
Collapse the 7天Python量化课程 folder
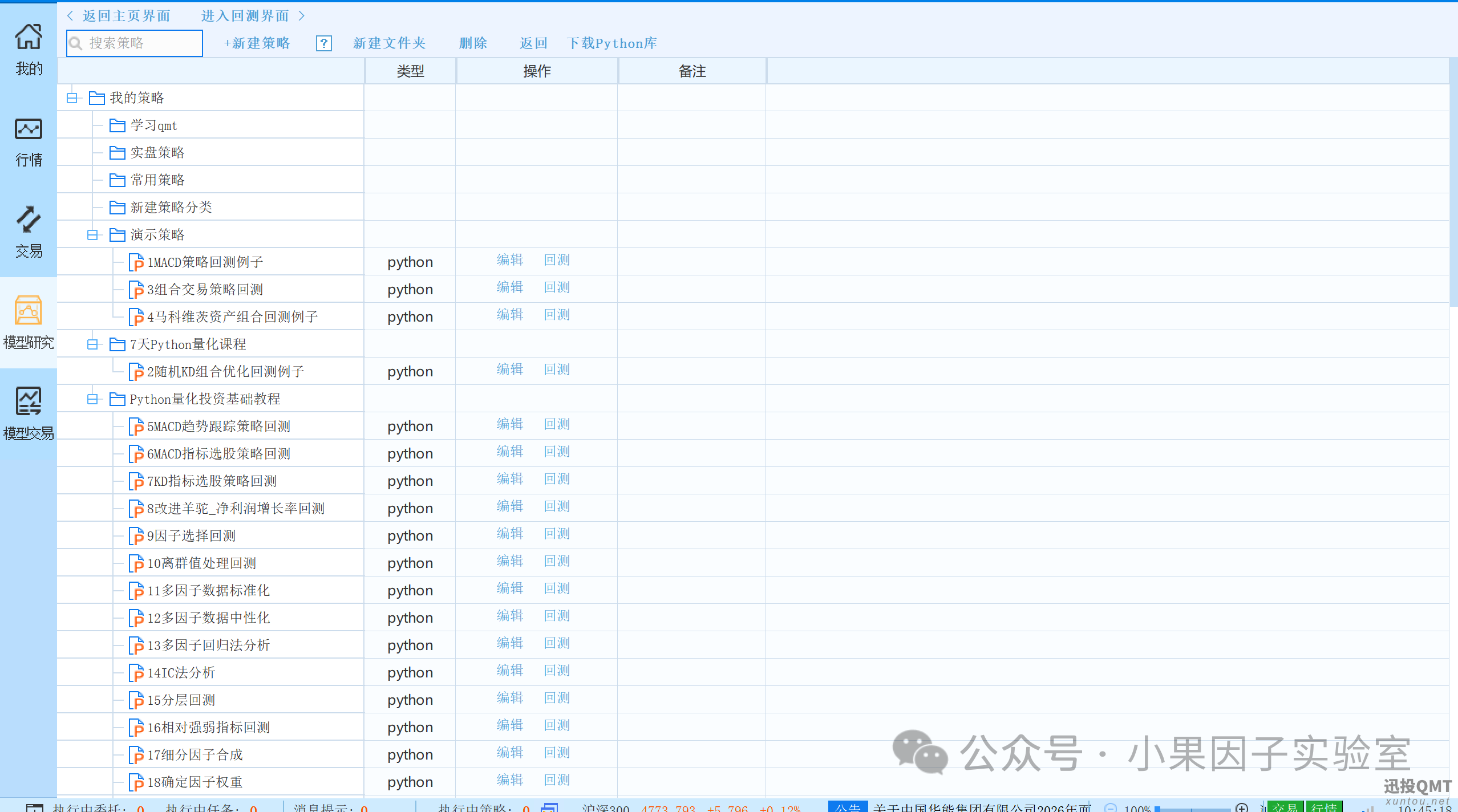(x=92, y=344)
